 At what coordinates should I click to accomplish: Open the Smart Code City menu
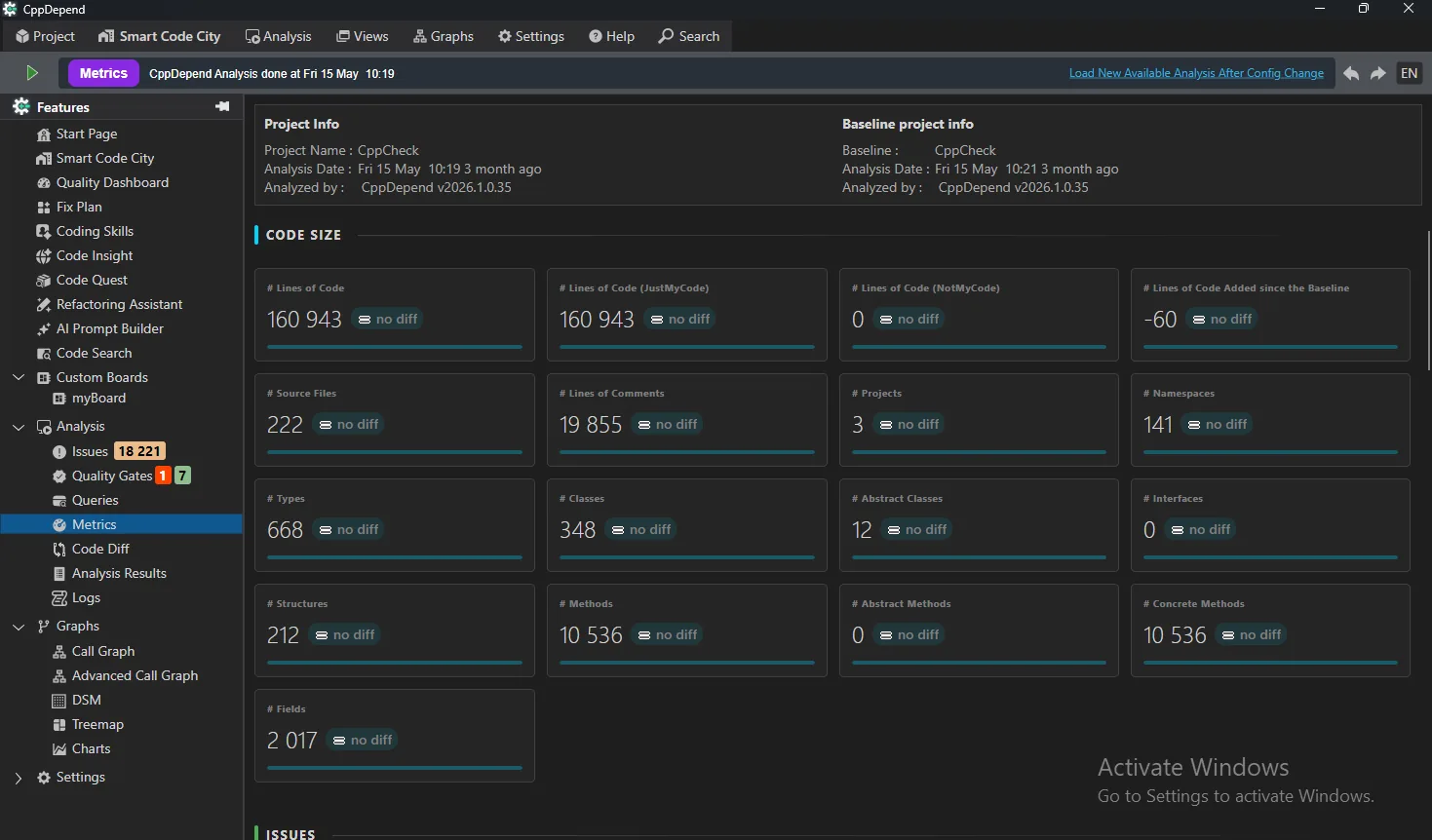point(160,36)
